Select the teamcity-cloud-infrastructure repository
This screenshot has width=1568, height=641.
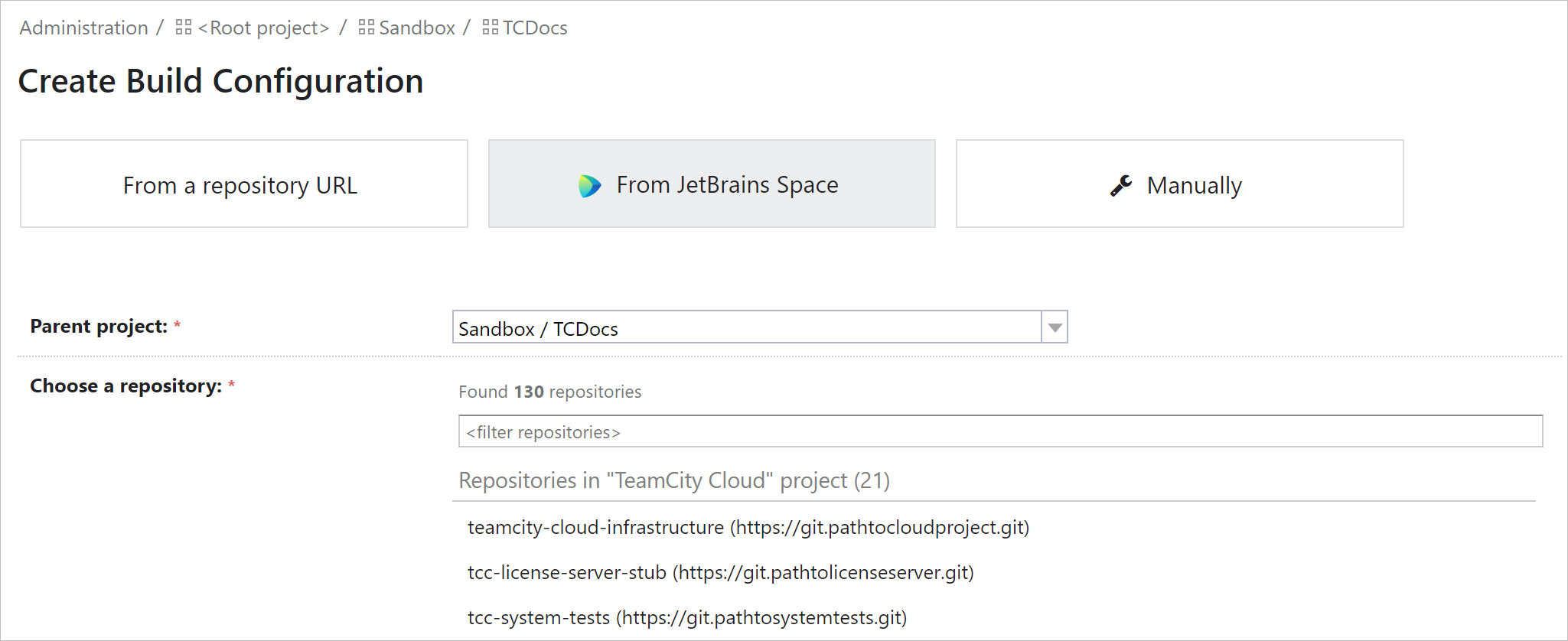[748, 527]
